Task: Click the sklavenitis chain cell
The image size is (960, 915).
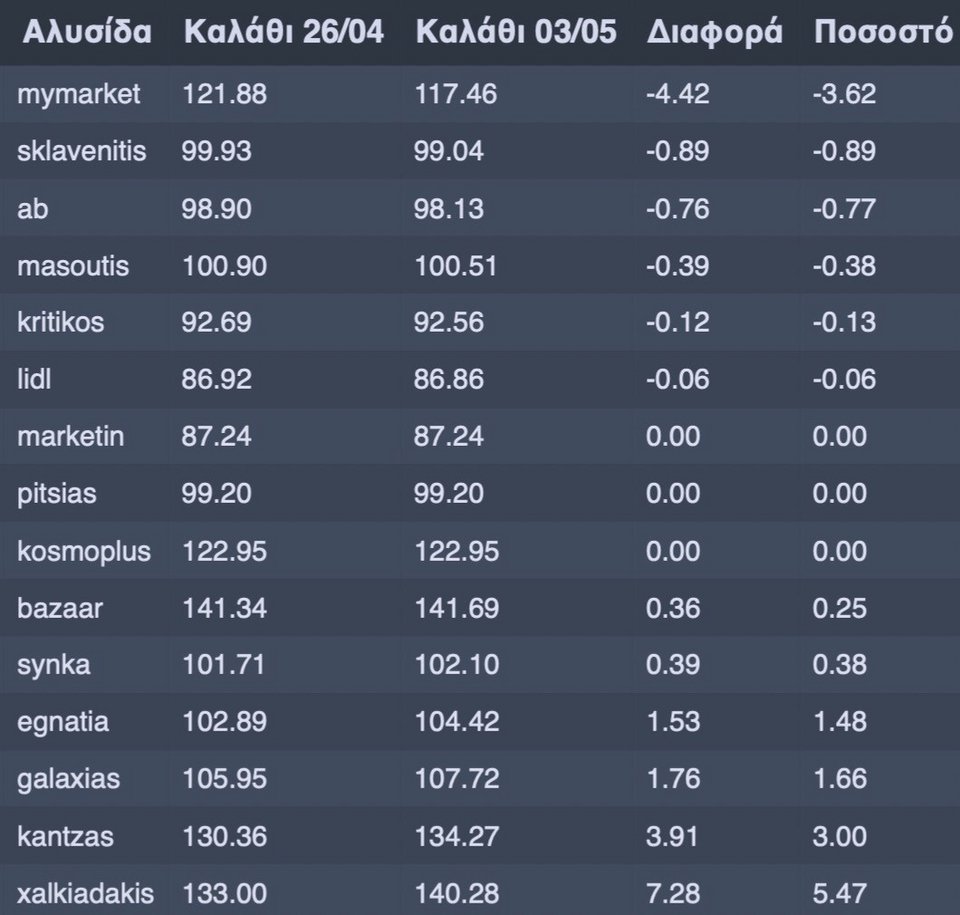Action: coord(81,151)
